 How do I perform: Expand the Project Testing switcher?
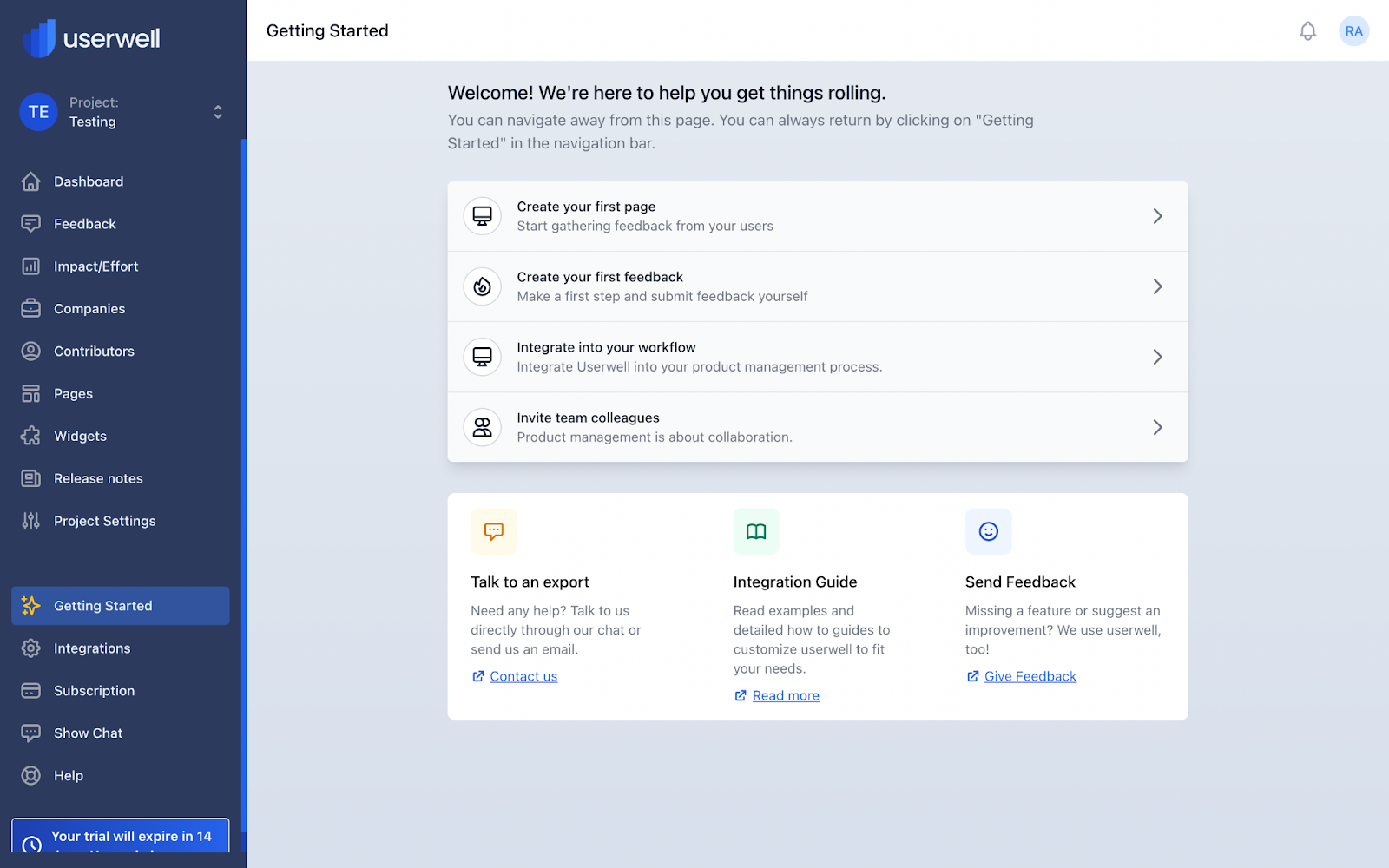[217, 112]
